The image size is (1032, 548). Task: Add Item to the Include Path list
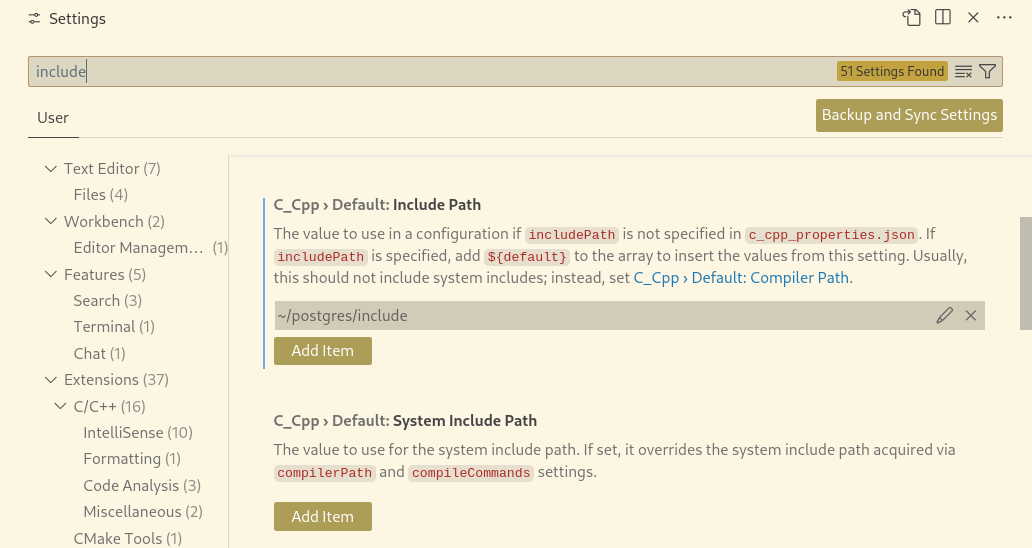click(x=322, y=351)
